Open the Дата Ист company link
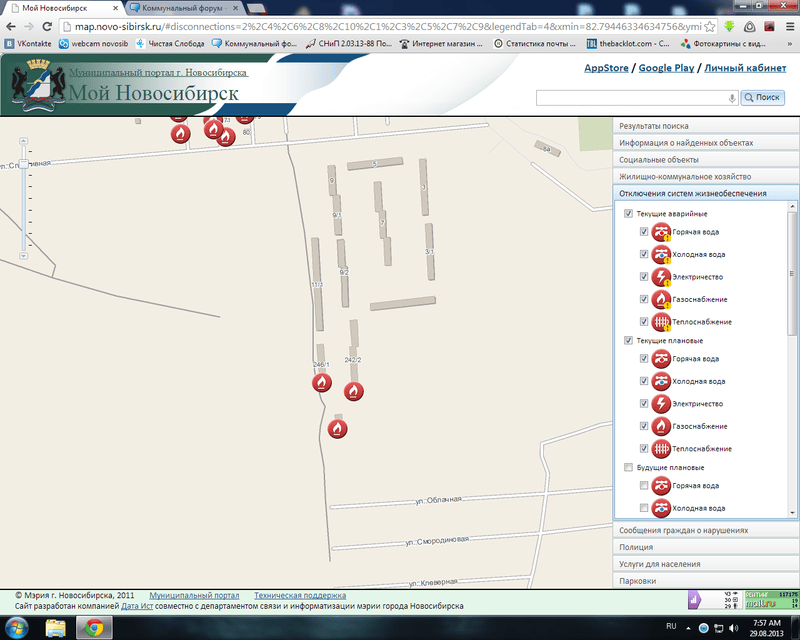This screenshot has height=640, width=800. click(137, 606)
